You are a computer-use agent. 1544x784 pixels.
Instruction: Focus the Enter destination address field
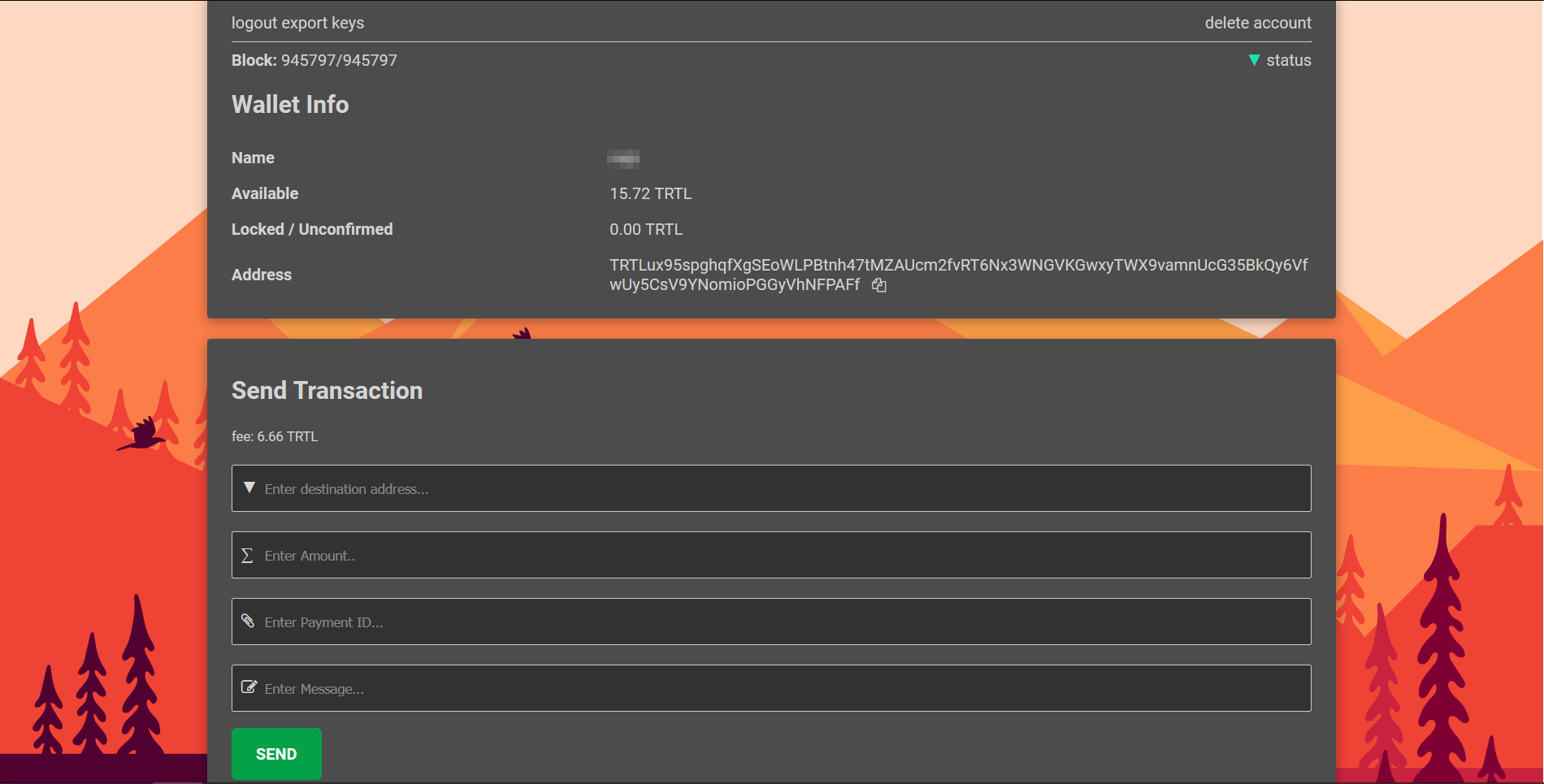(x=780, y=489)
